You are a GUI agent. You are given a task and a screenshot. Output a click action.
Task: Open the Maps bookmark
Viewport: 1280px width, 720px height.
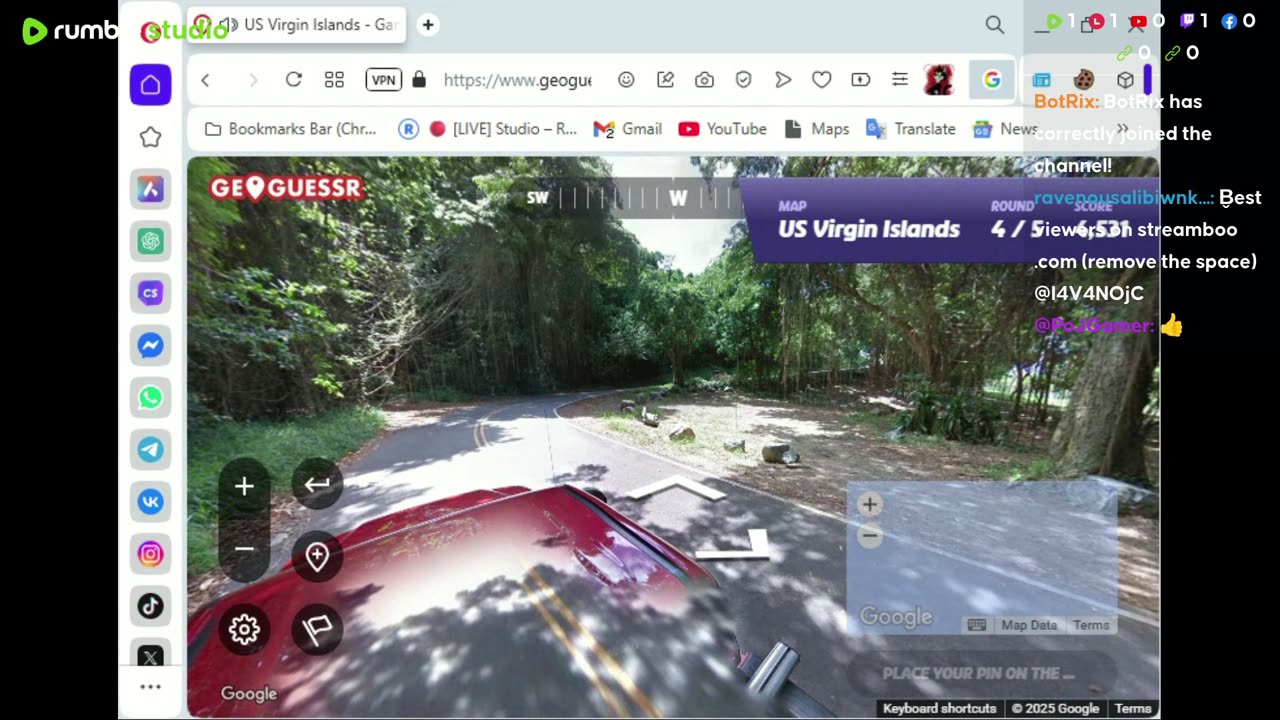(x=817, y=129)
